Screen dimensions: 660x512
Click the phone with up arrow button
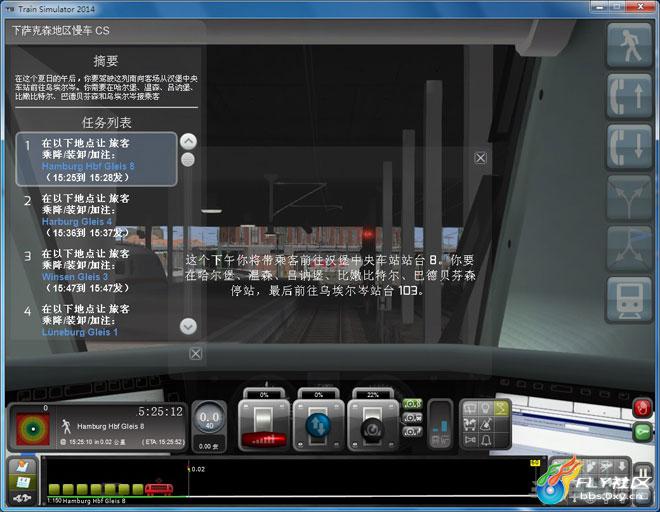(629, 96)
